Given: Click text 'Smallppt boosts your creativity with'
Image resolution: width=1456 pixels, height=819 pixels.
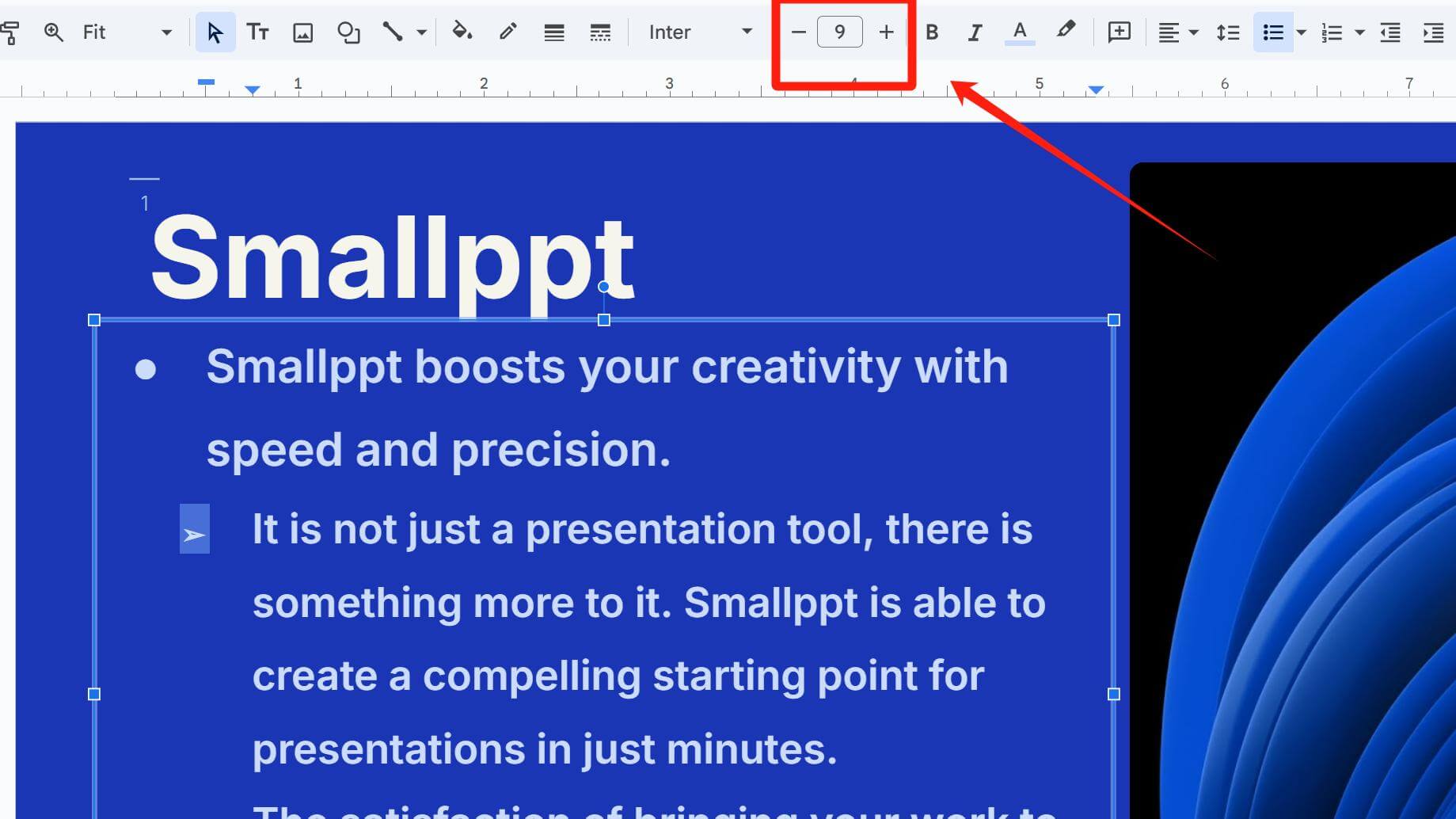Looking at the screenshot, I should pyautogui.click(x=607, y=367).
